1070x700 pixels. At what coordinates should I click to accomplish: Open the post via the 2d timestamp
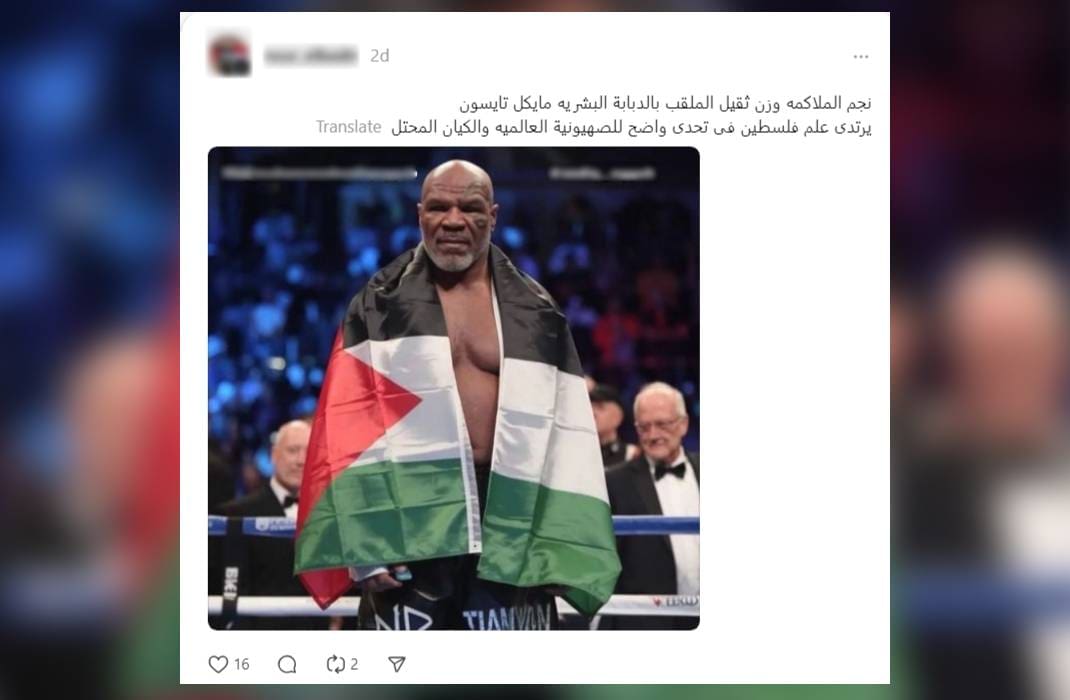[379, 56]
